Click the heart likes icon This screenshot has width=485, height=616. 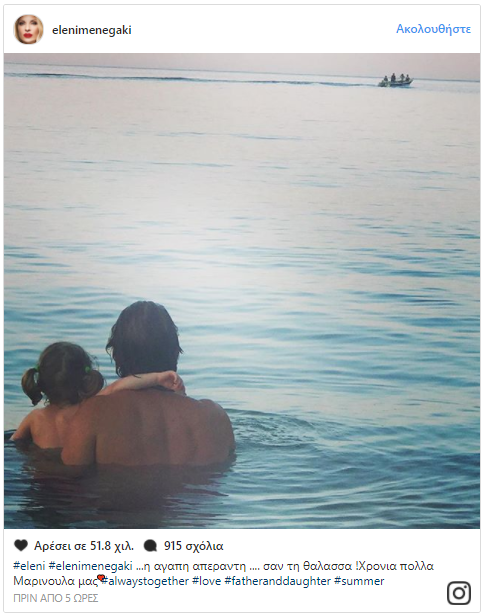click(x=21, y=545)
